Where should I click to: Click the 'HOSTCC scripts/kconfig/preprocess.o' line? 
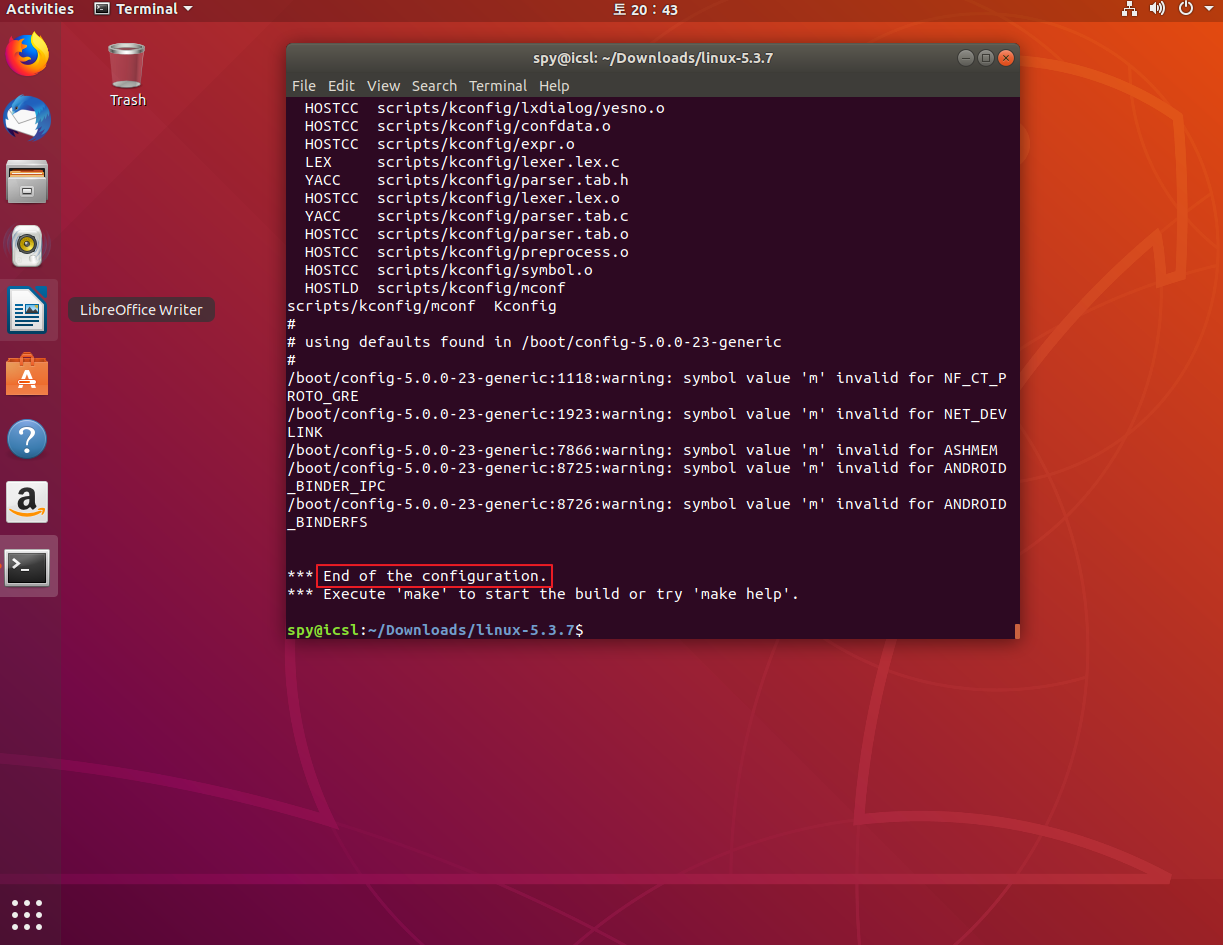[466, 252]
